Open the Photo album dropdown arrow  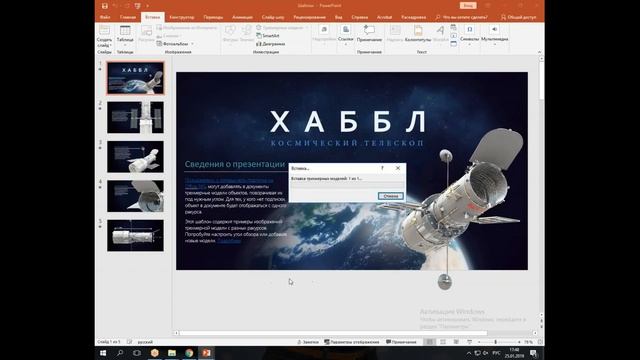click(x=192, y=44)
